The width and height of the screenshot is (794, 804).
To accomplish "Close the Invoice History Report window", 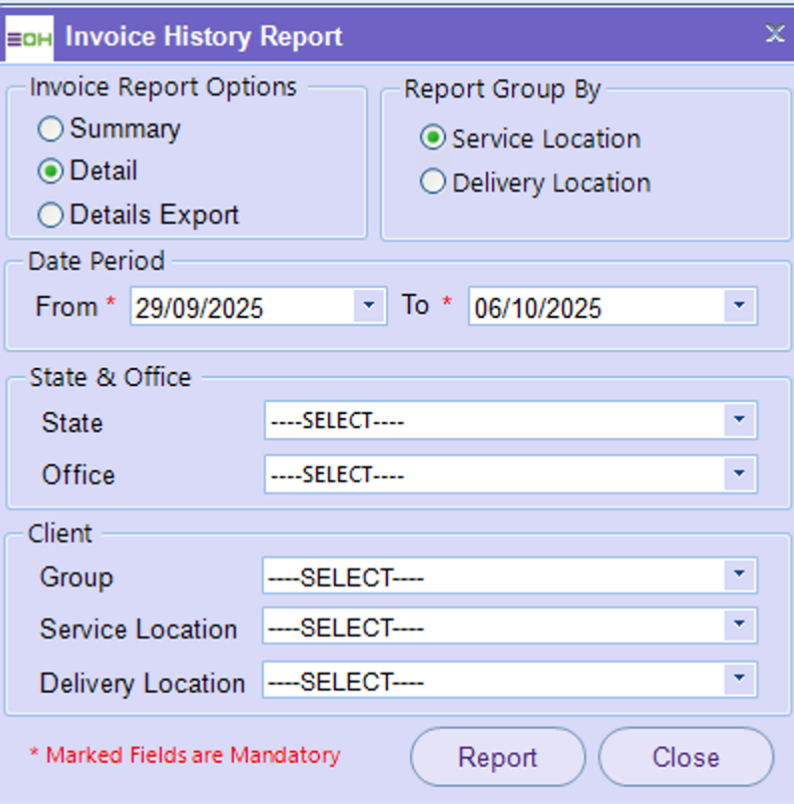I will pyautogui.click(x=774, y=34).
